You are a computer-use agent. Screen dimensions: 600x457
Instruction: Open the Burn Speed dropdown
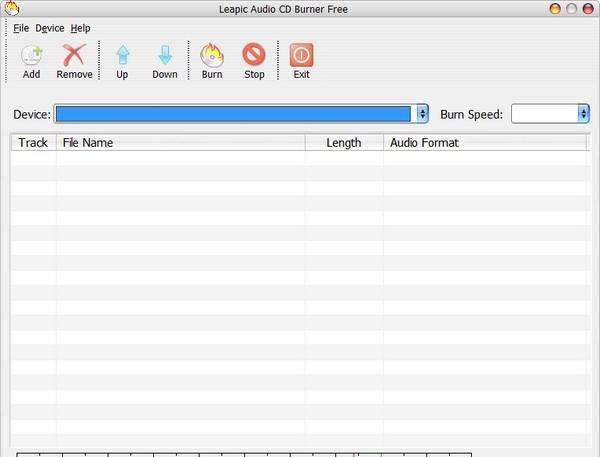(x=550, y=114)
